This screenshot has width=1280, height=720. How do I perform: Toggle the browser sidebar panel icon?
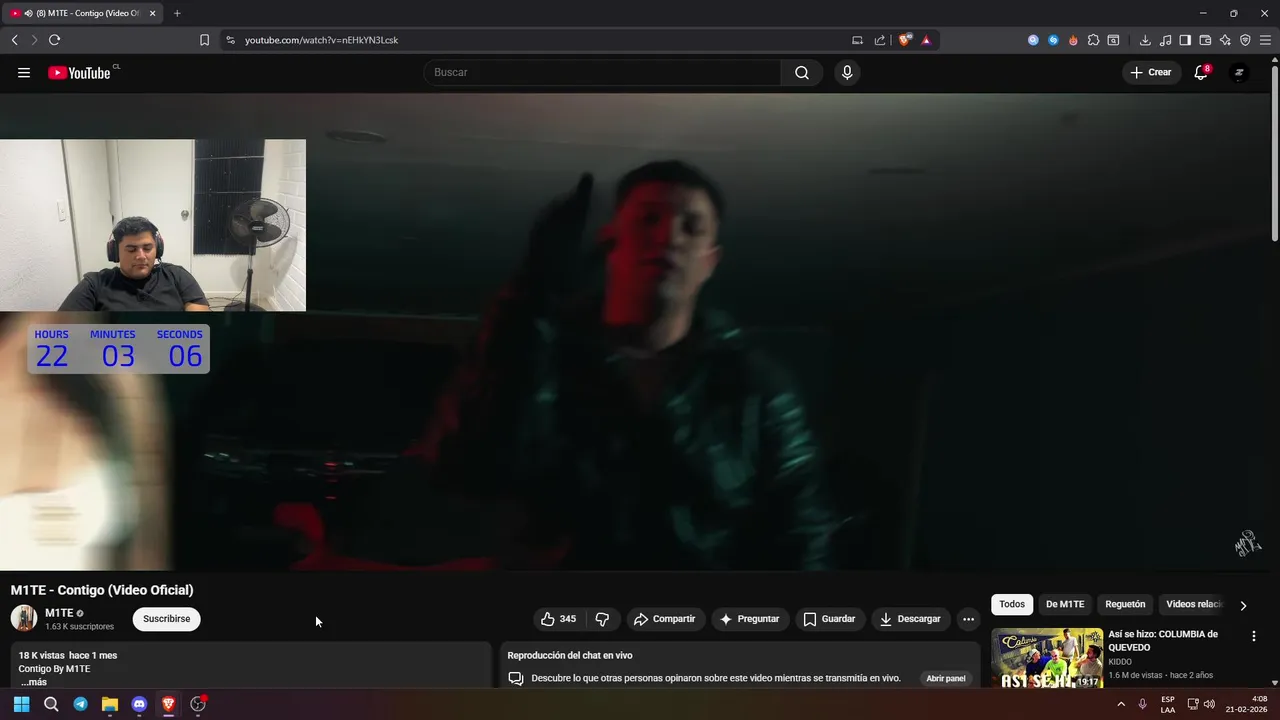click(1185, 40)
